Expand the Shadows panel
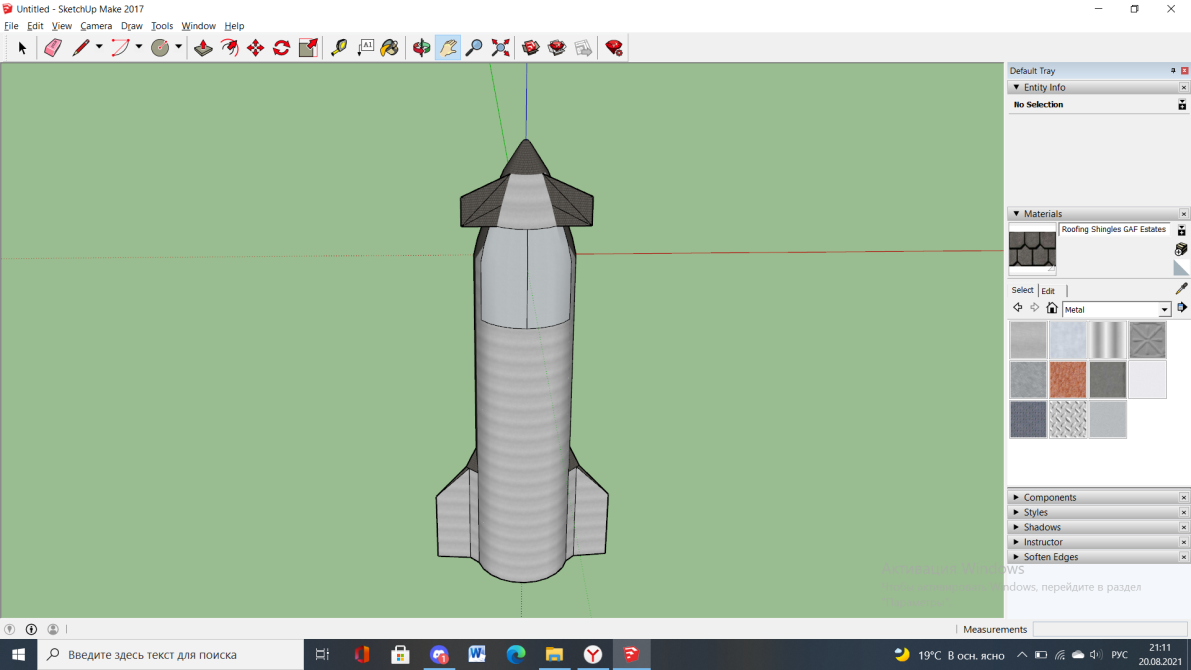Viewport: 1191px width, 670px height. click(x=1041, y=527)
